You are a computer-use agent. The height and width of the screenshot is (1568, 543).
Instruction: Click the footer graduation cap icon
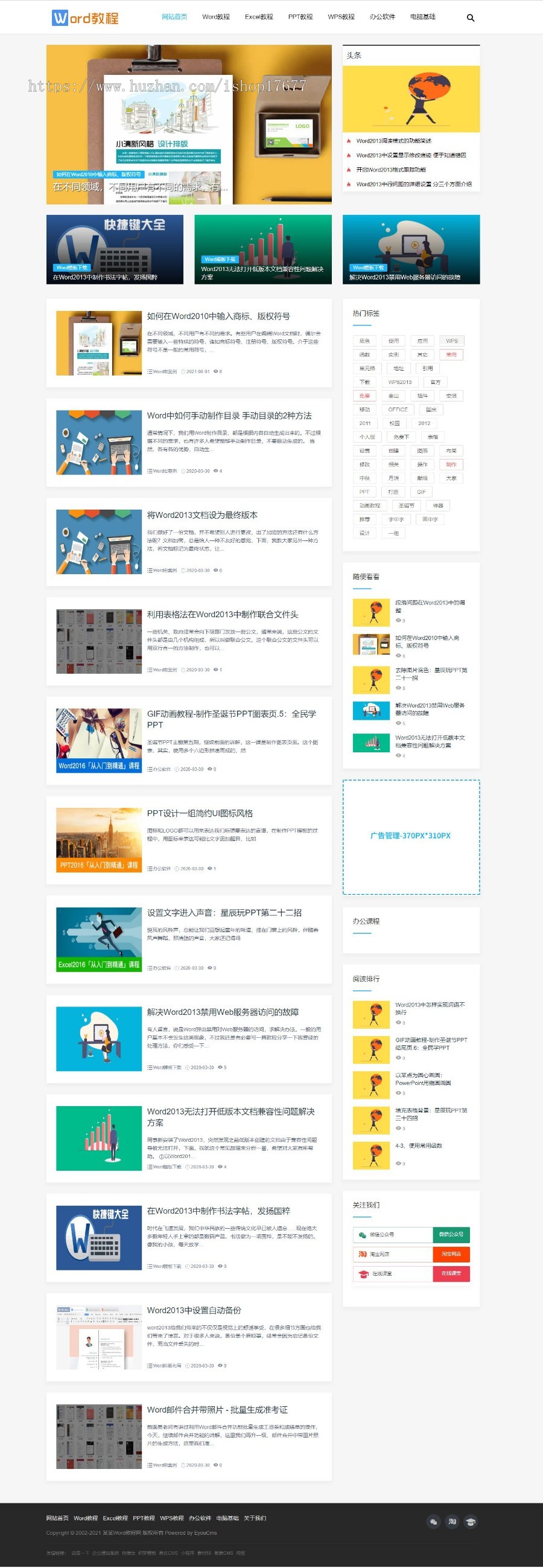point(470,1521)
